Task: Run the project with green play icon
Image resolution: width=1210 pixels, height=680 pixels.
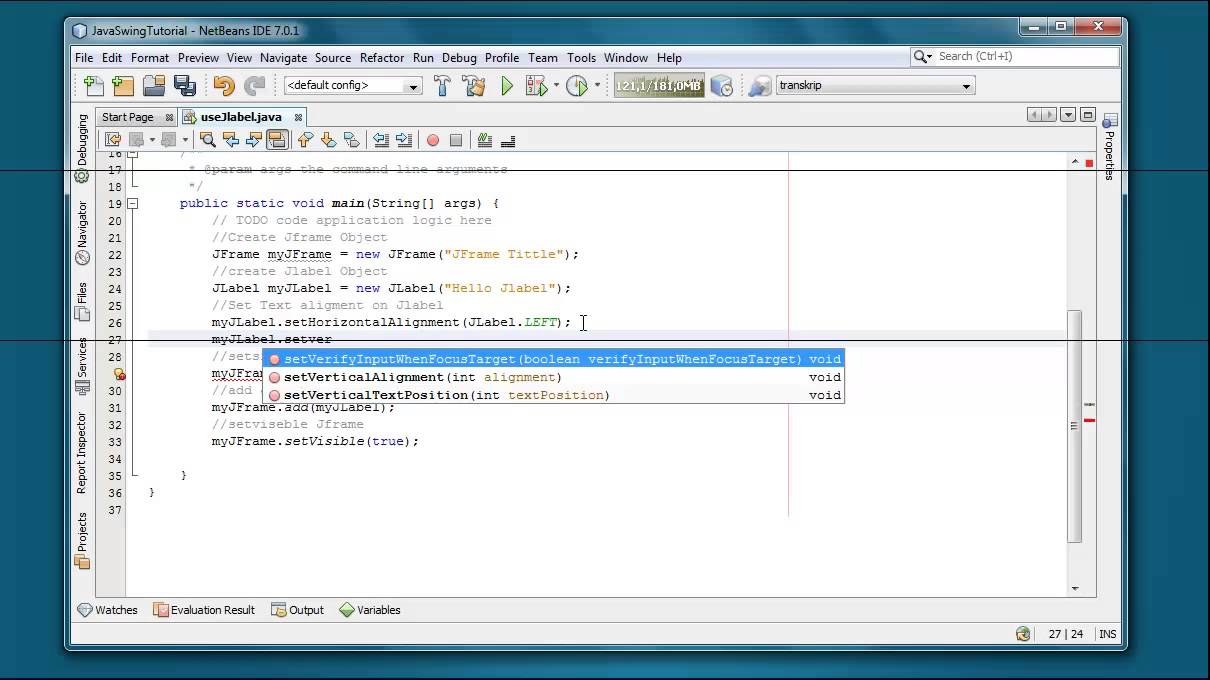Action: click(507, 86)
